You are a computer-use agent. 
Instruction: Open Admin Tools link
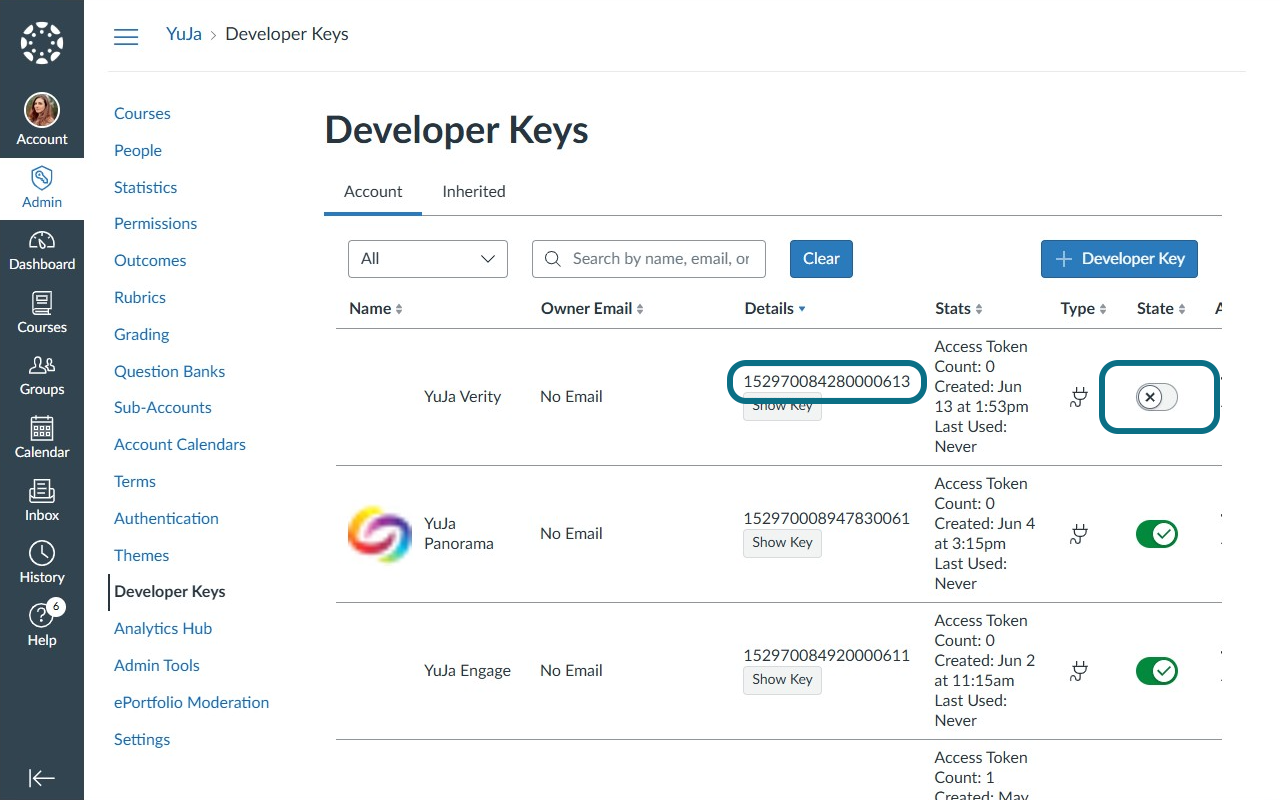click(157, 666)
